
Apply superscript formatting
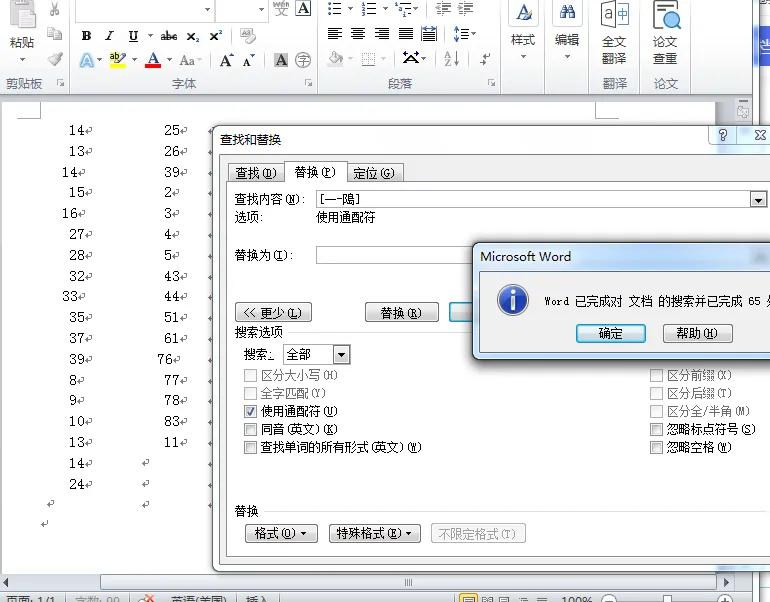(x=216, y=36)
